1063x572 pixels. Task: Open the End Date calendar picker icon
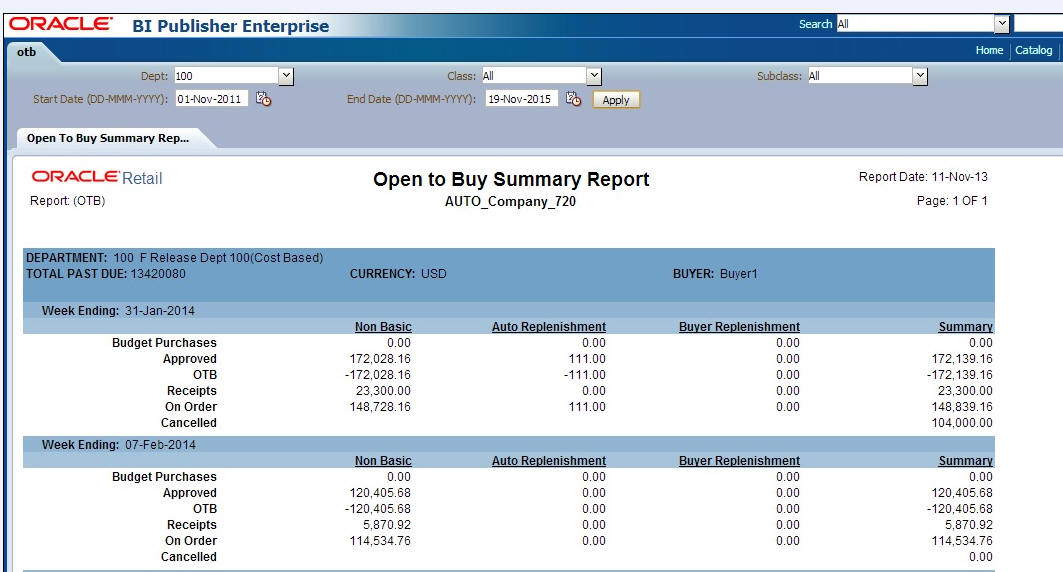click(574, 99)
